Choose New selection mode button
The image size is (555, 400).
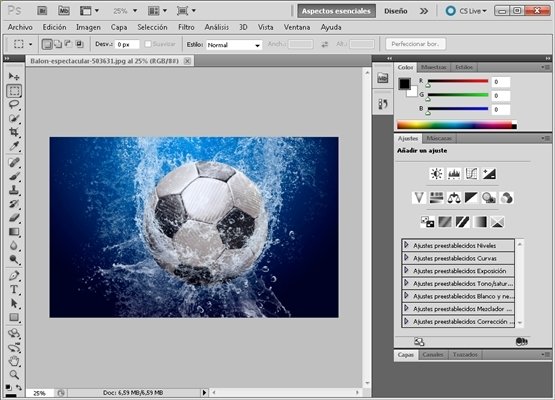47,44
